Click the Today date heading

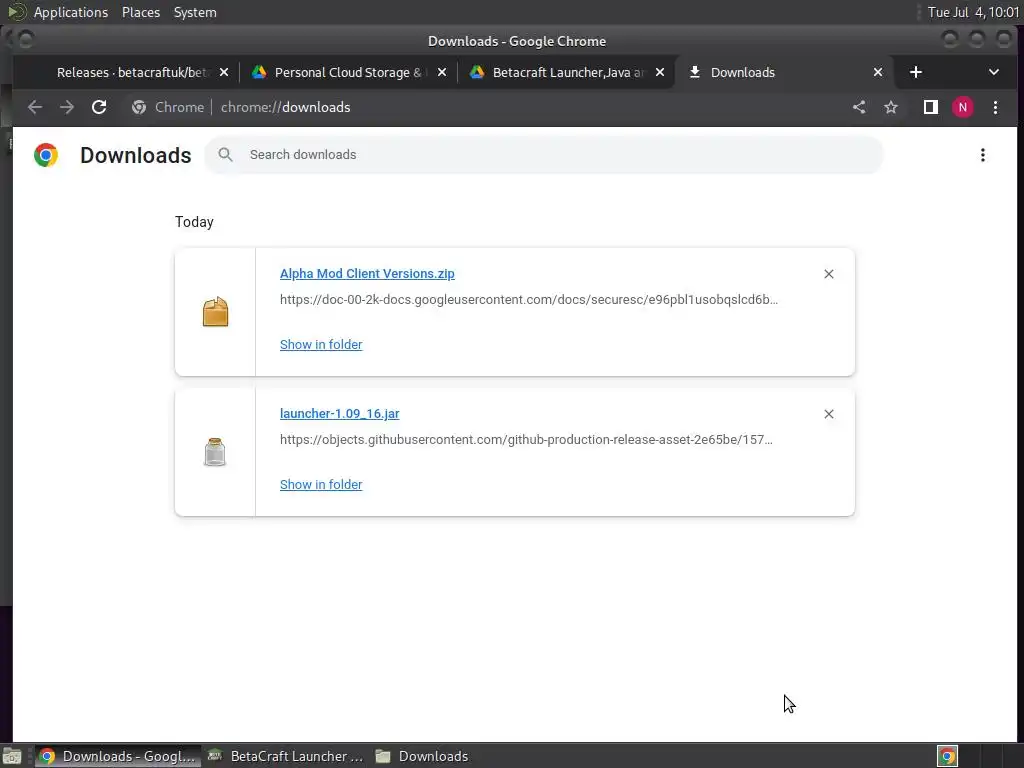(x=194, y=222)
